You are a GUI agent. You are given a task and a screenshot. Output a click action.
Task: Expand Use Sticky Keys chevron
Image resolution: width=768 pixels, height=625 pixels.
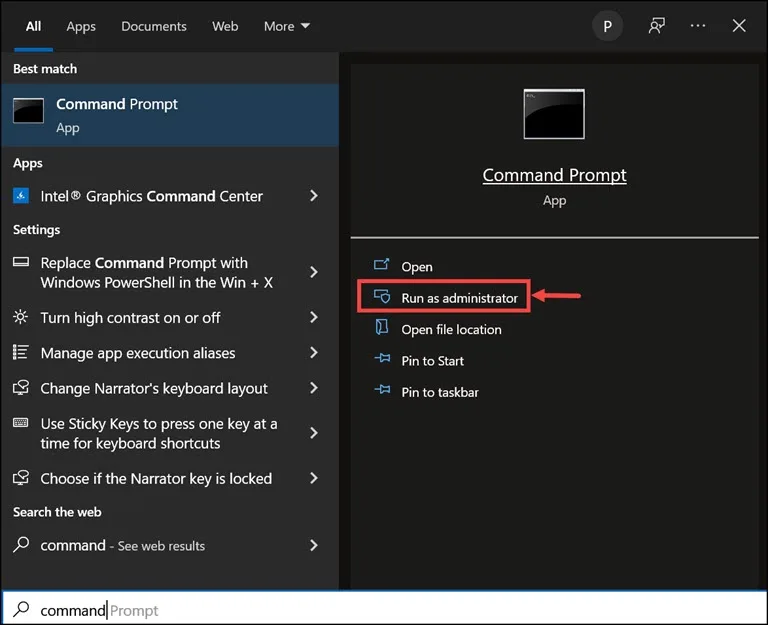314,433
